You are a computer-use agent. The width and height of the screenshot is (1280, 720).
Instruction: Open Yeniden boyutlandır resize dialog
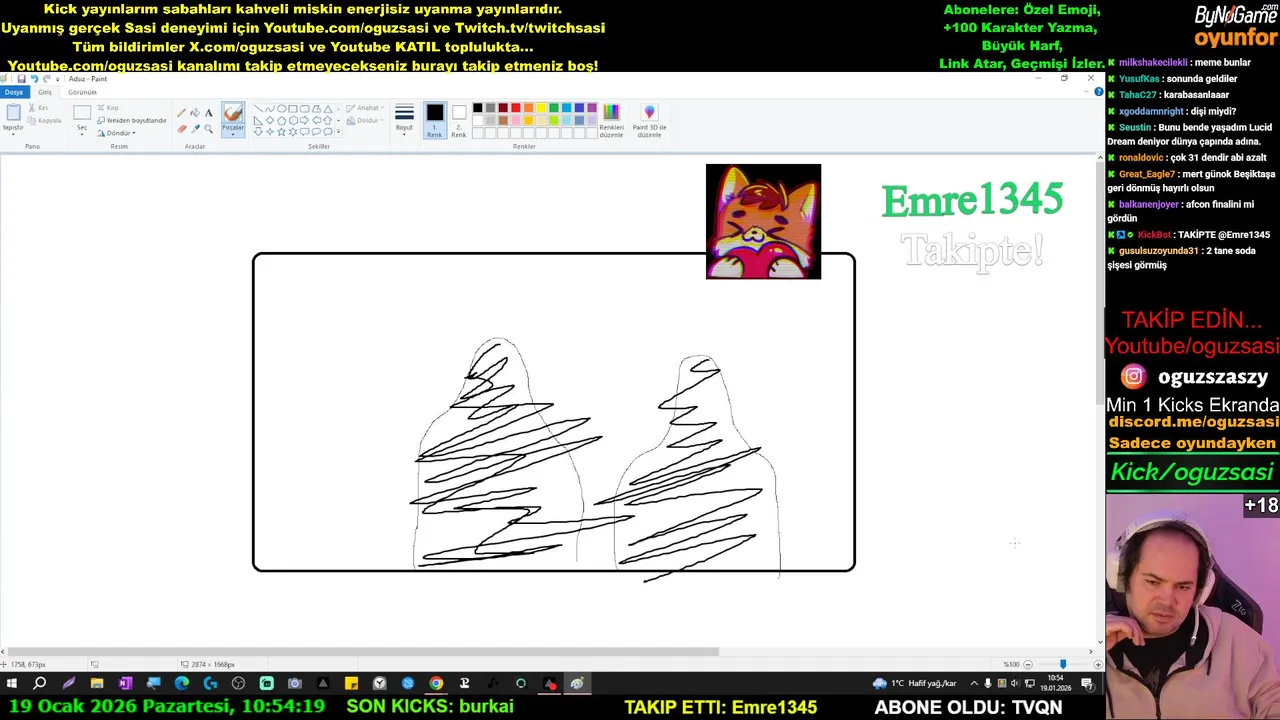tap(131, 120)
